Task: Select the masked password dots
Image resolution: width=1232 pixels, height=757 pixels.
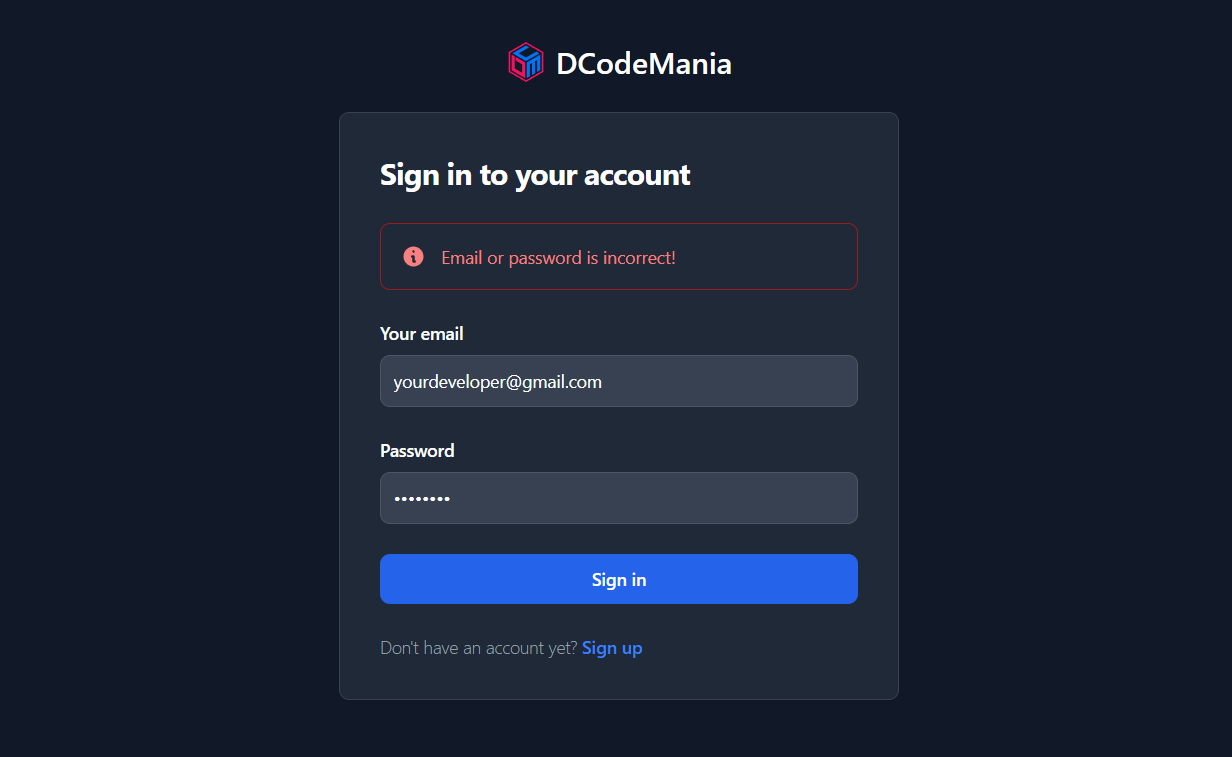Action: tap(421, 498)
